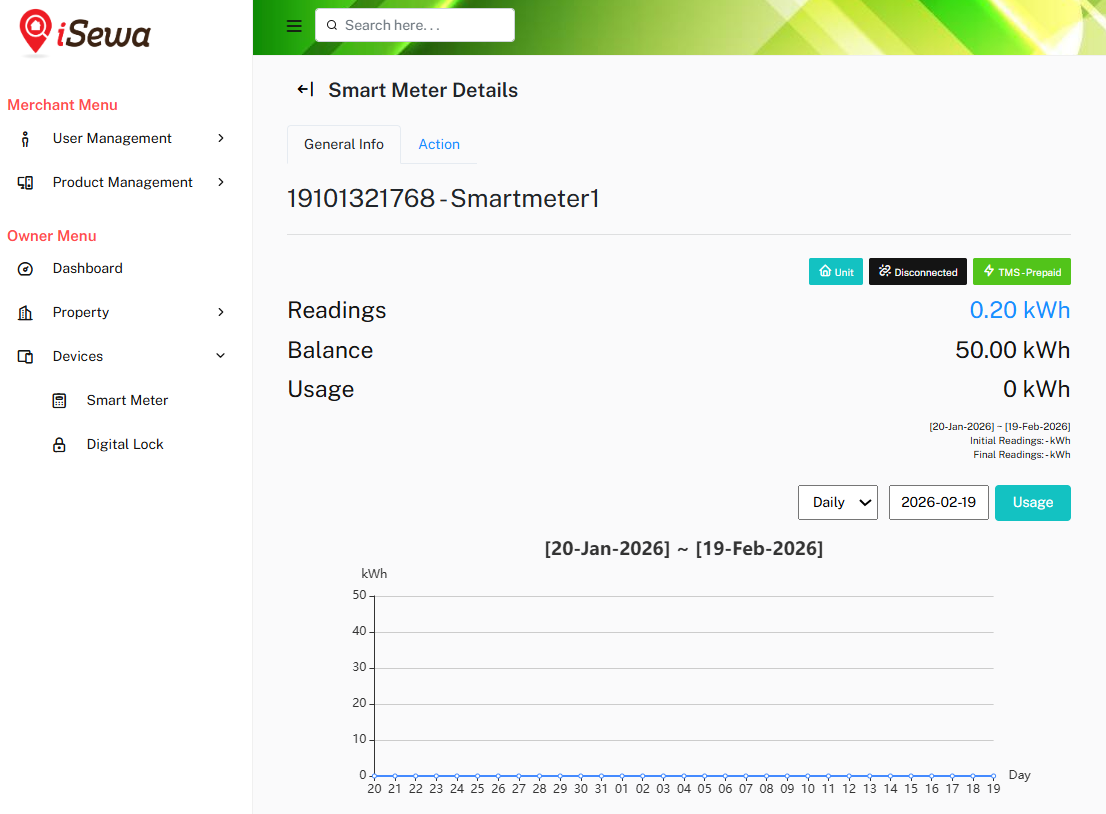
Task: Click the Disconnected status badge
Action: pyautogui.click(x=918, y=272)
